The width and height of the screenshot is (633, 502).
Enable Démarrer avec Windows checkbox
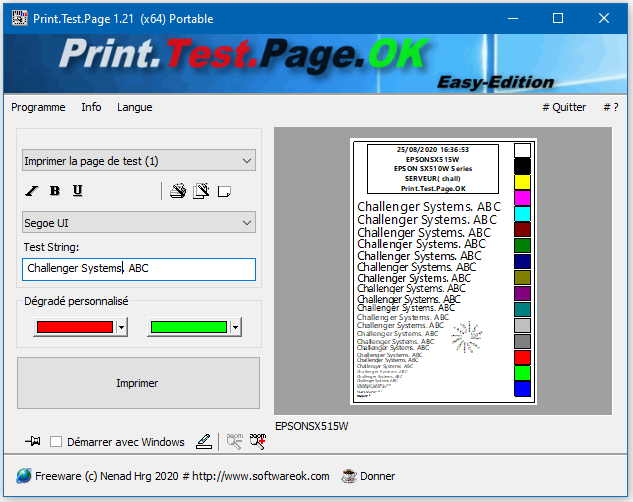point(56,441)
